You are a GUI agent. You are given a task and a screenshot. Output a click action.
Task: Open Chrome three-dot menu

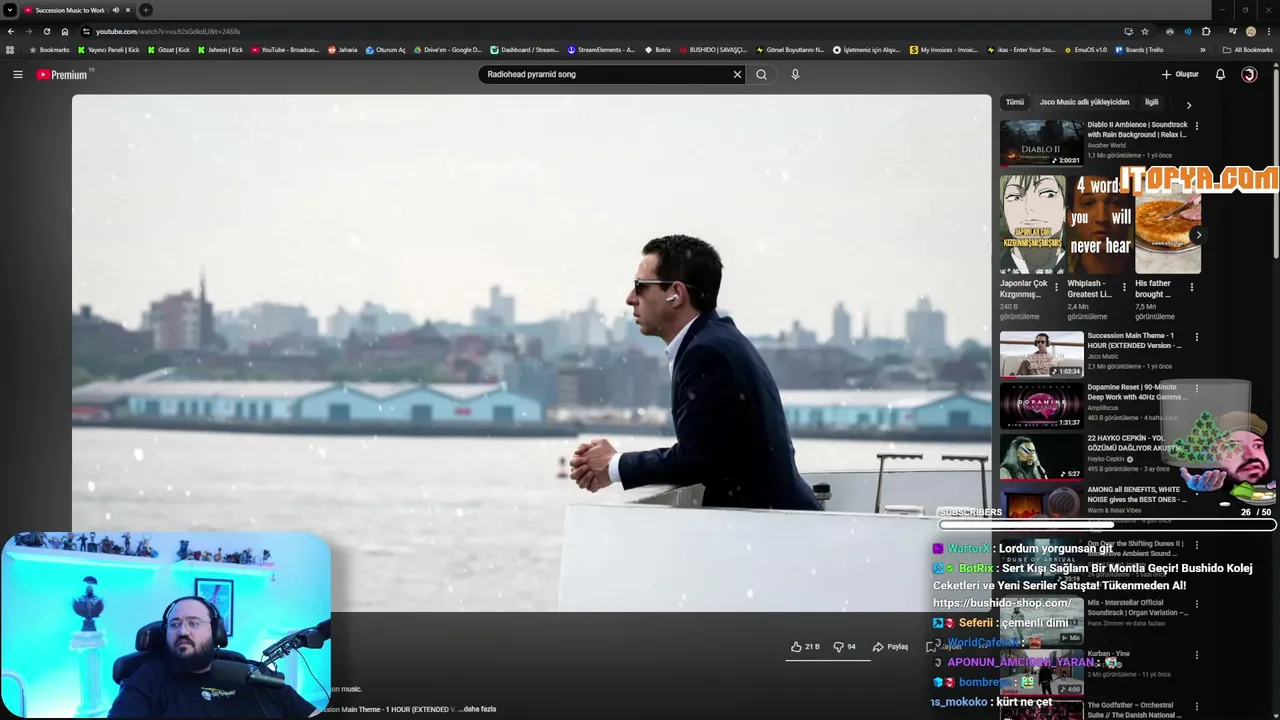coord(1268,31)
